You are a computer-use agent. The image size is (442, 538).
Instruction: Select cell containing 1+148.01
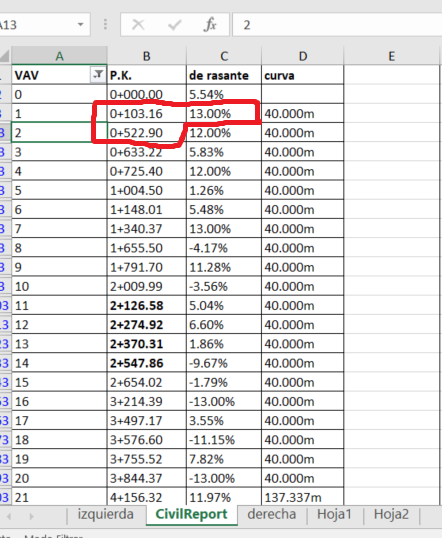[147, 210]
